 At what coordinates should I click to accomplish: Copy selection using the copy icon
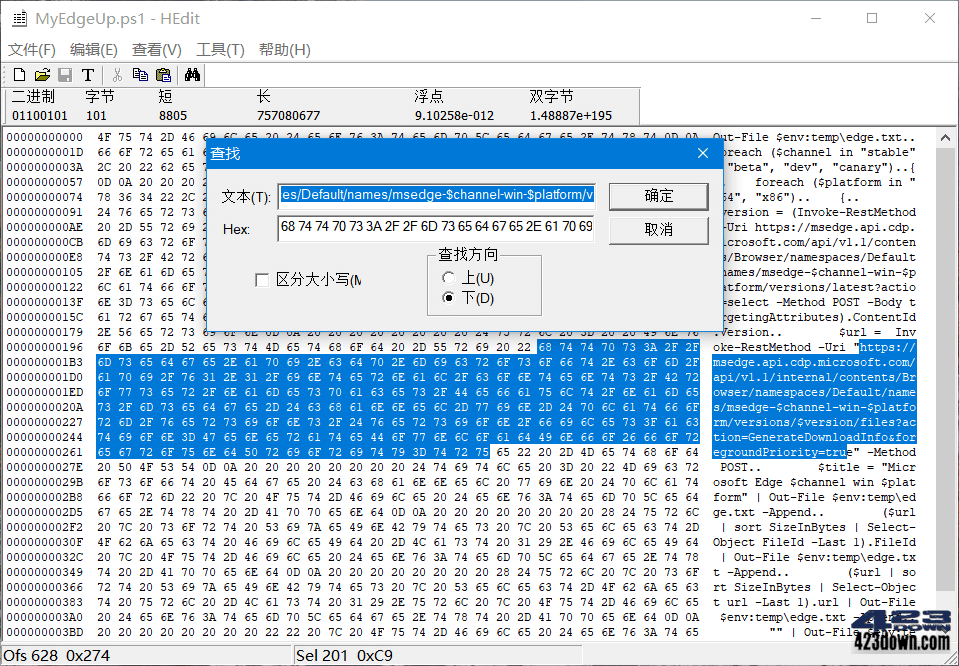point(140,74)
